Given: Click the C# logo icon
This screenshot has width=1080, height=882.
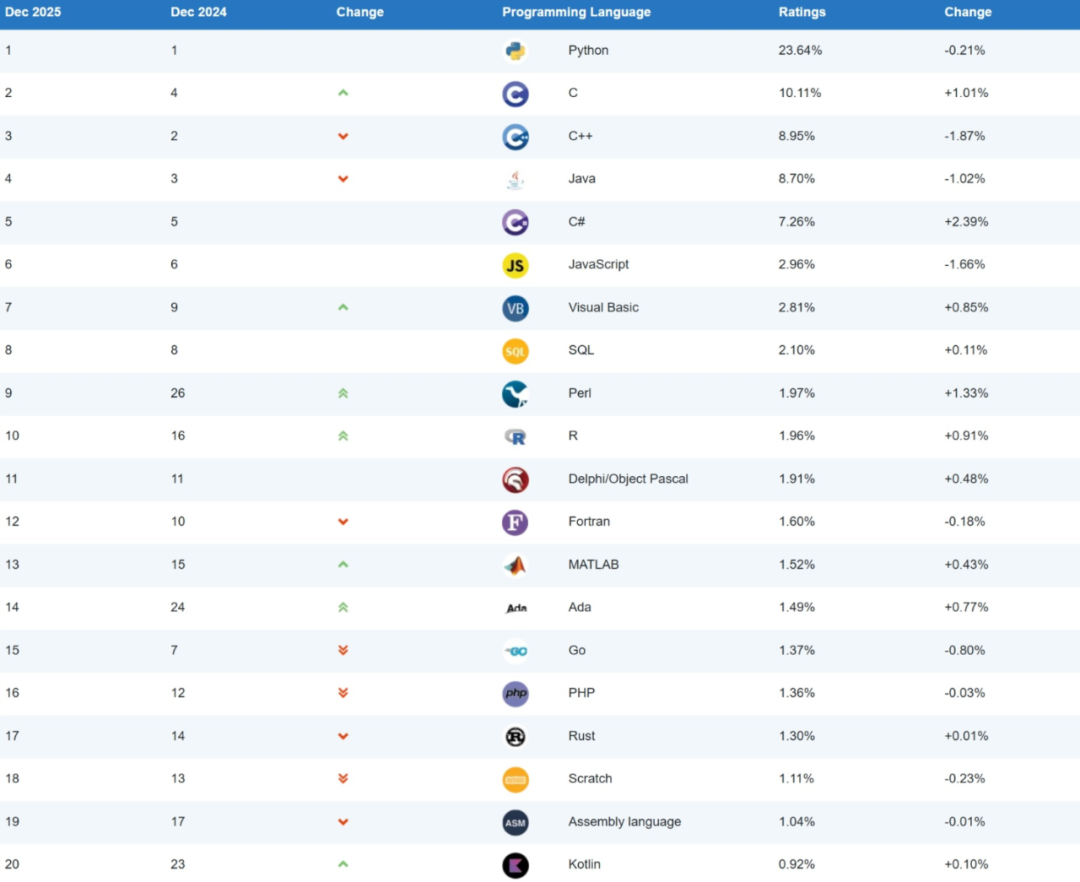Looking at the screenshot, I should [515, 222].
